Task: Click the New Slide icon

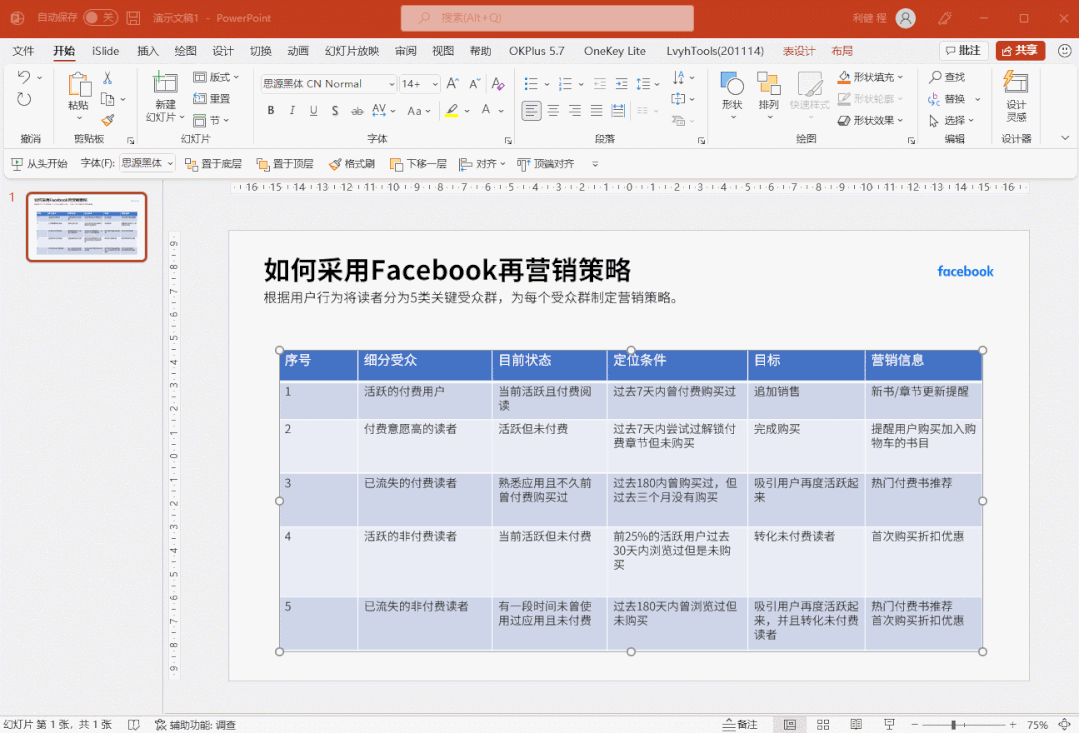Action: pyautogui.click(x=164, y=84)
